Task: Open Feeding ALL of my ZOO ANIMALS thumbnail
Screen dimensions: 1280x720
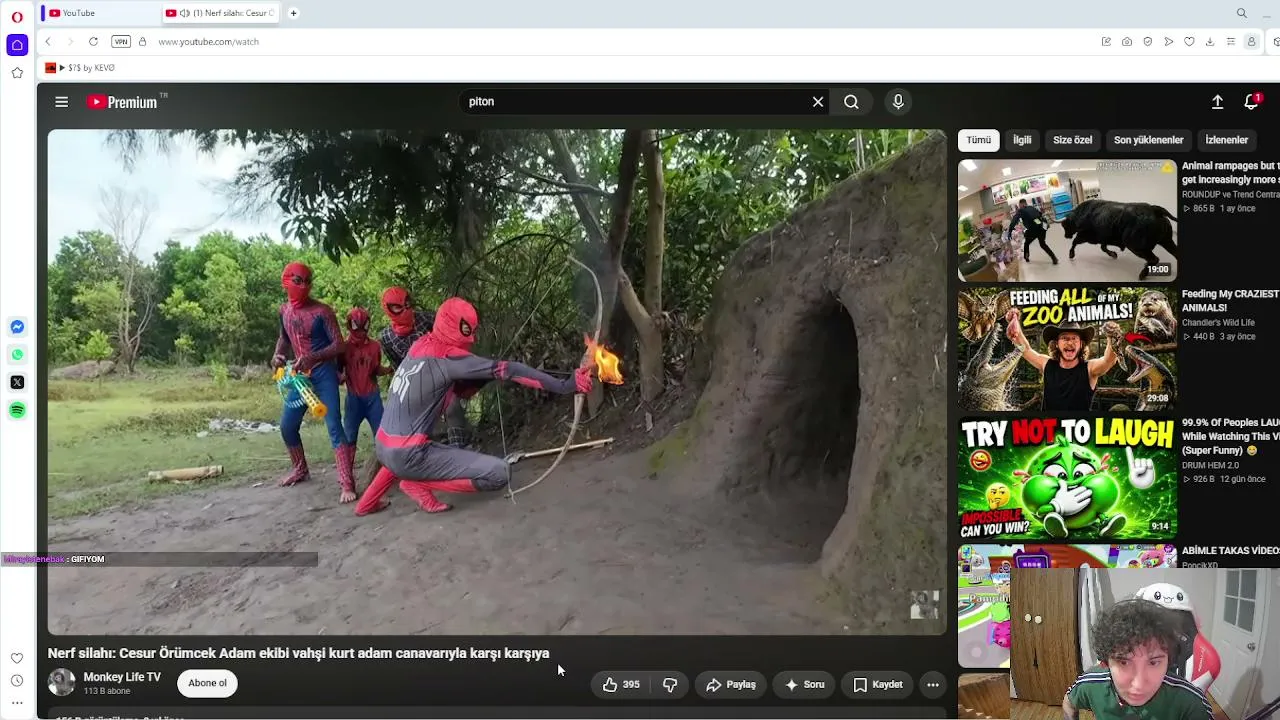Action: (1067, 349)
